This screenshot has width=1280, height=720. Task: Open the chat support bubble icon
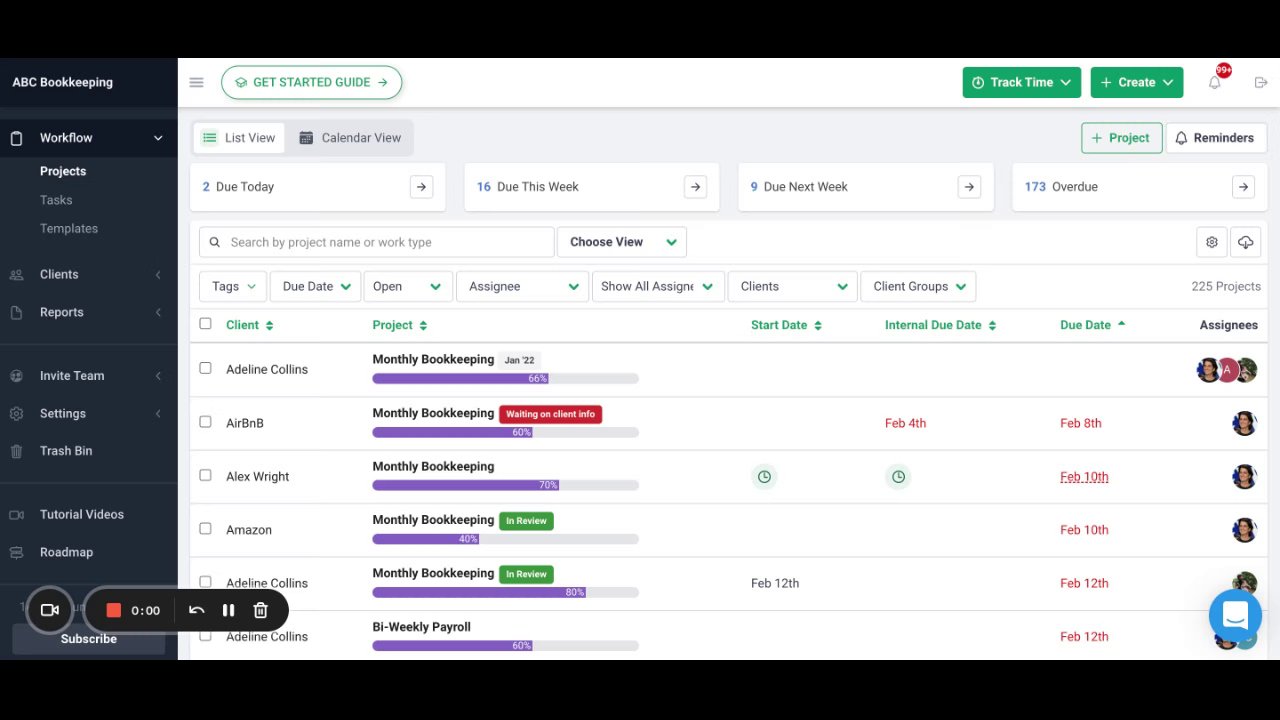click(x=1235, y=615)
